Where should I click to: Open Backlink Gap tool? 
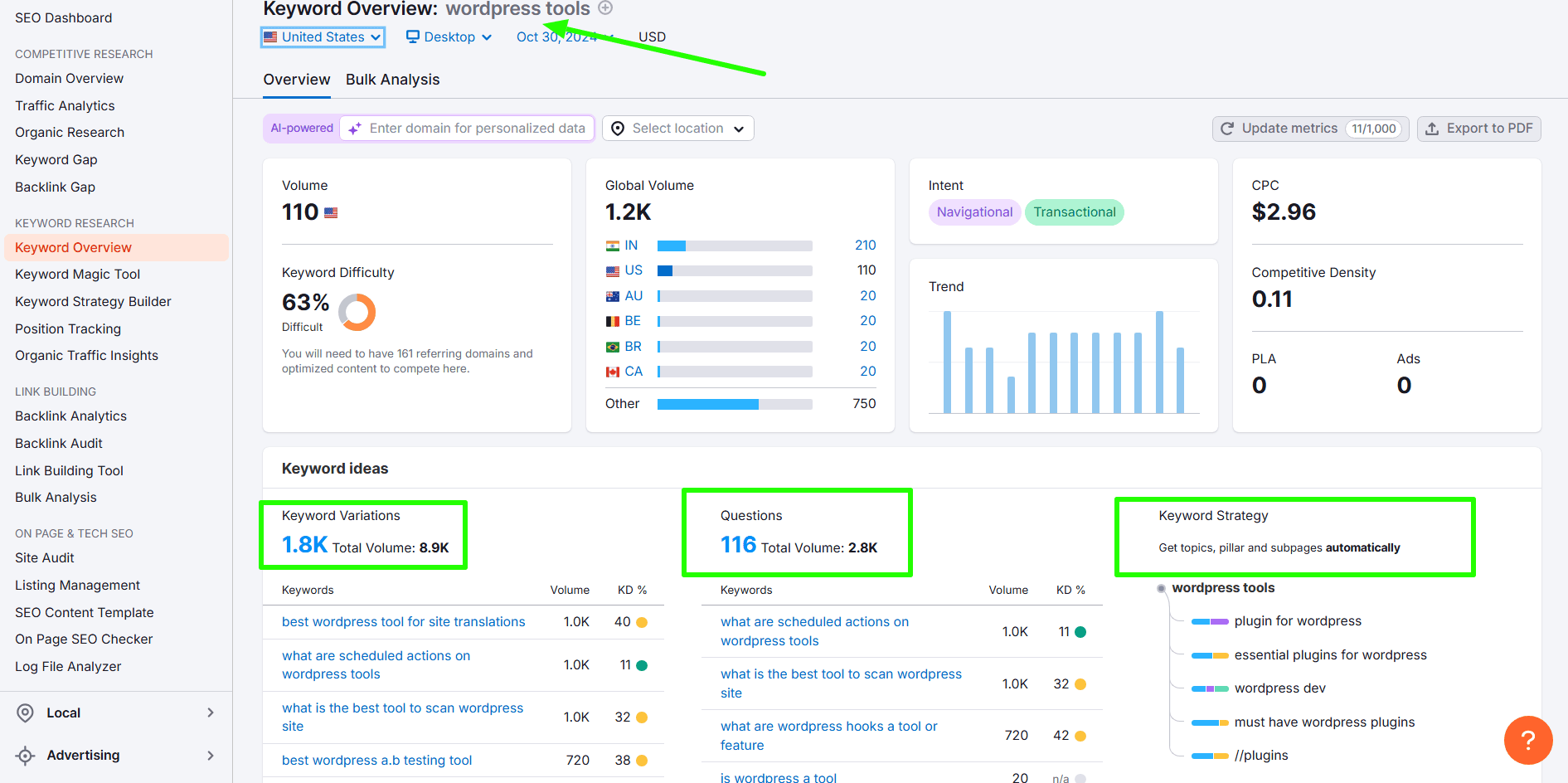tap(56, 187)
